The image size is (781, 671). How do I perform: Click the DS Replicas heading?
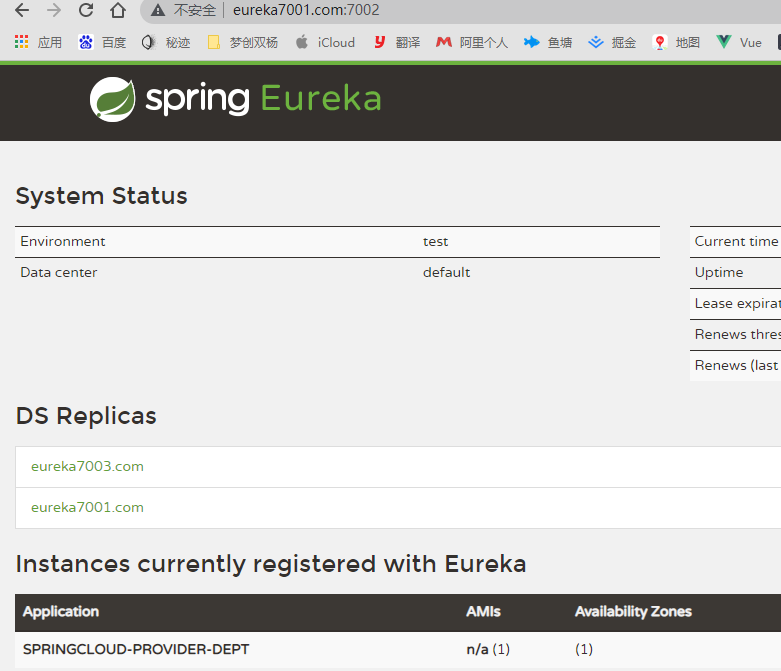[x=86, y=416]
